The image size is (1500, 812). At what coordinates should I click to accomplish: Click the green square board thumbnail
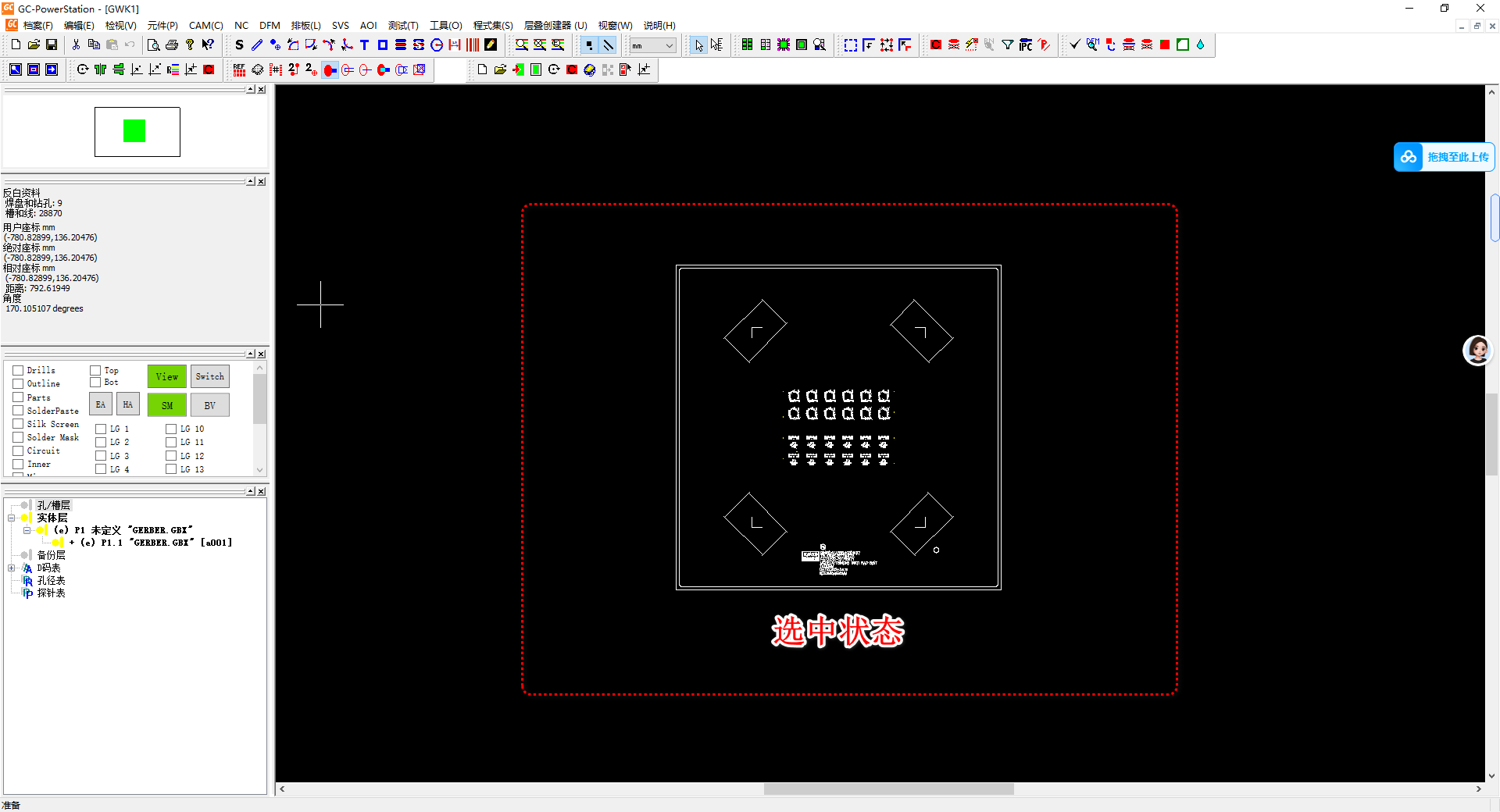pos(134,130)
